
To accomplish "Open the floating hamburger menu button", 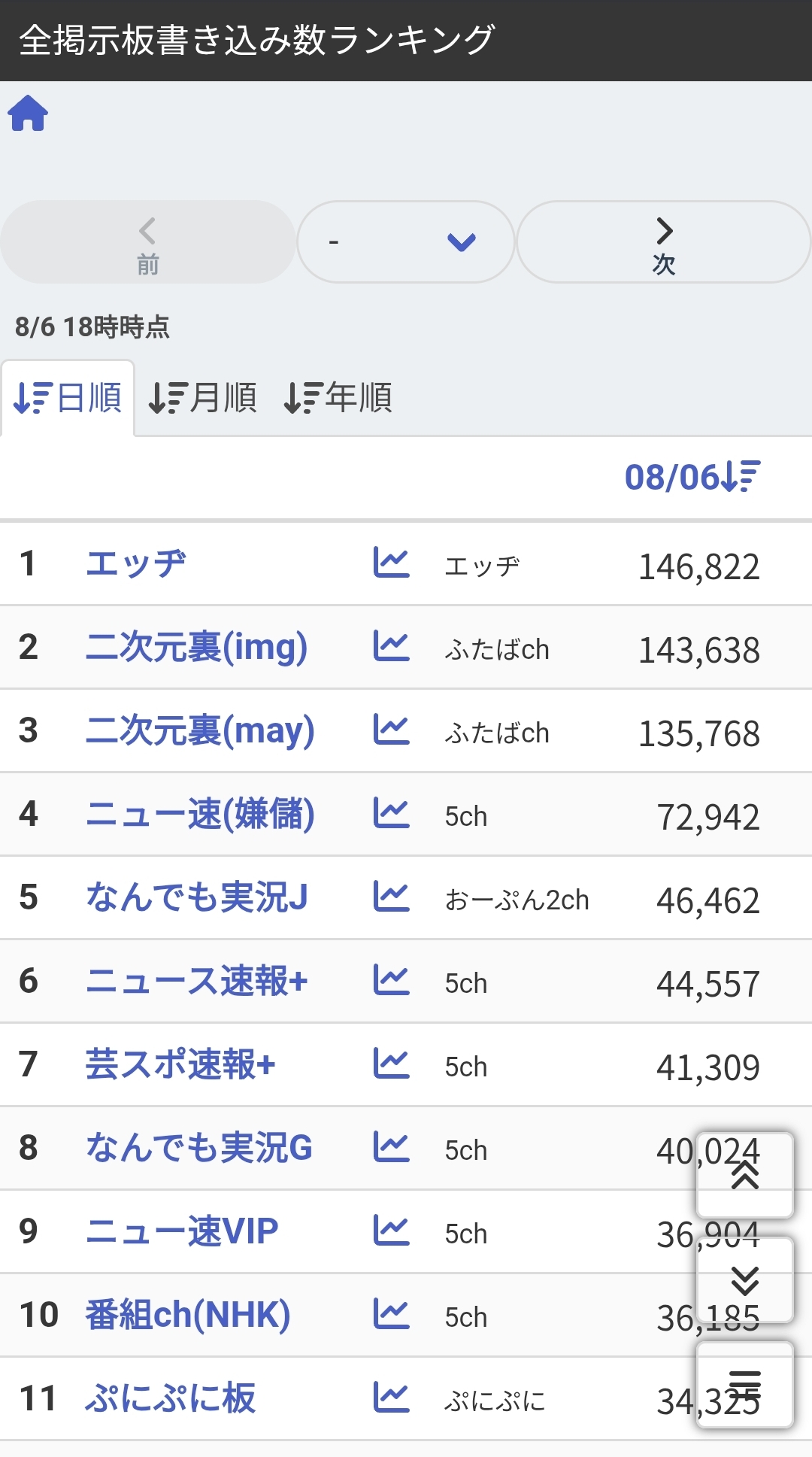I will [744, 1384].
